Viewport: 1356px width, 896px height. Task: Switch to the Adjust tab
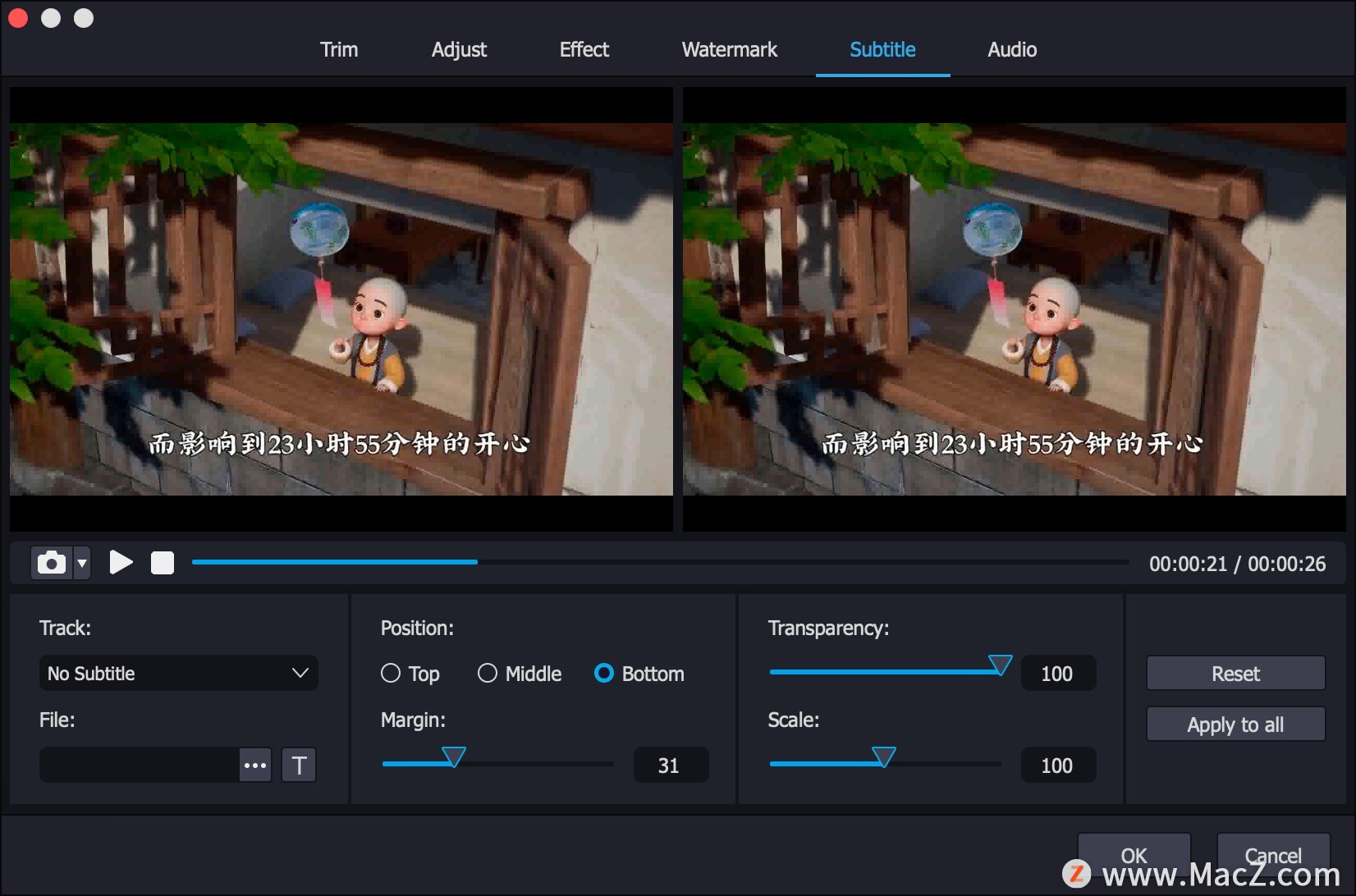[x=459, y=50]
